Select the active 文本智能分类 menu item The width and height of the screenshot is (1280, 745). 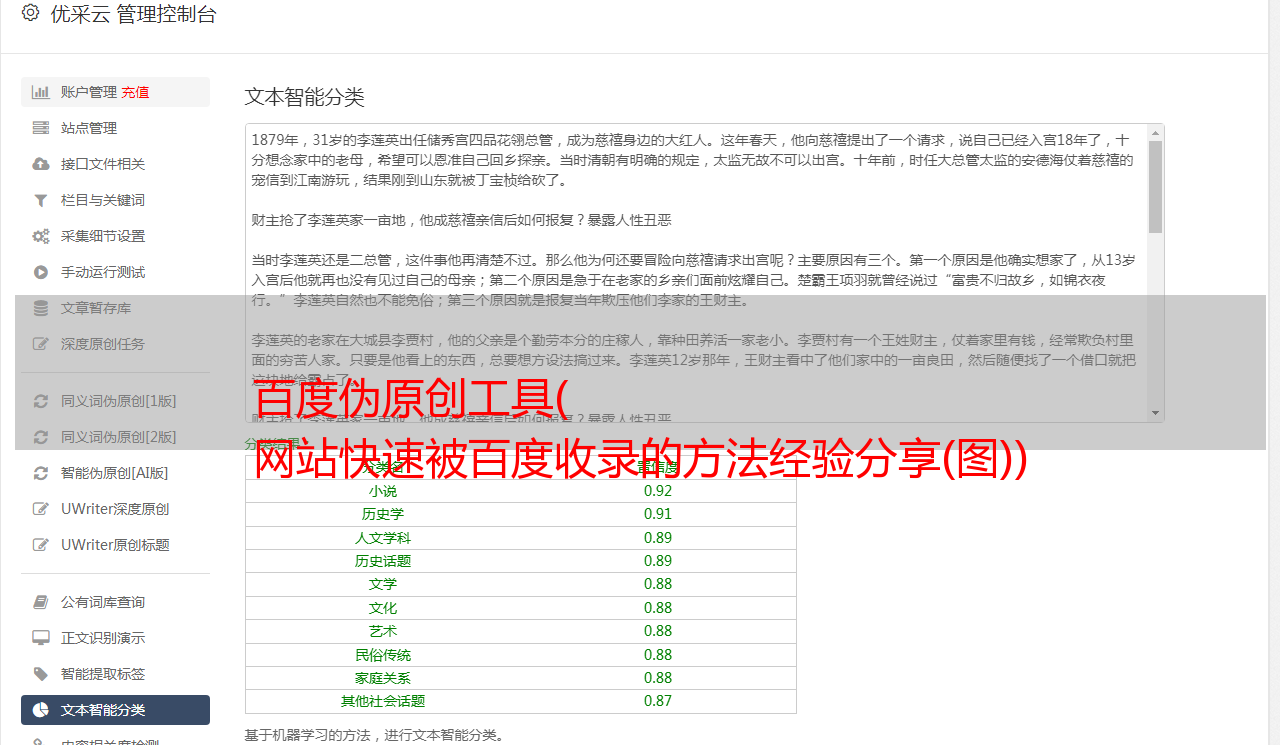115,710
